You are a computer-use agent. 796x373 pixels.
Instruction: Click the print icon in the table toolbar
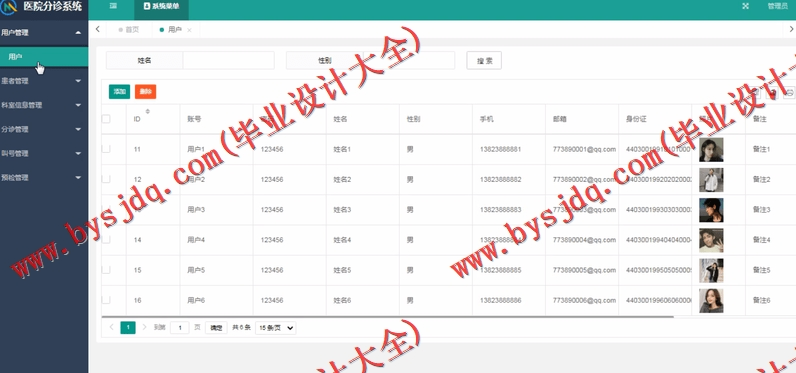click(x=789, y=92)
